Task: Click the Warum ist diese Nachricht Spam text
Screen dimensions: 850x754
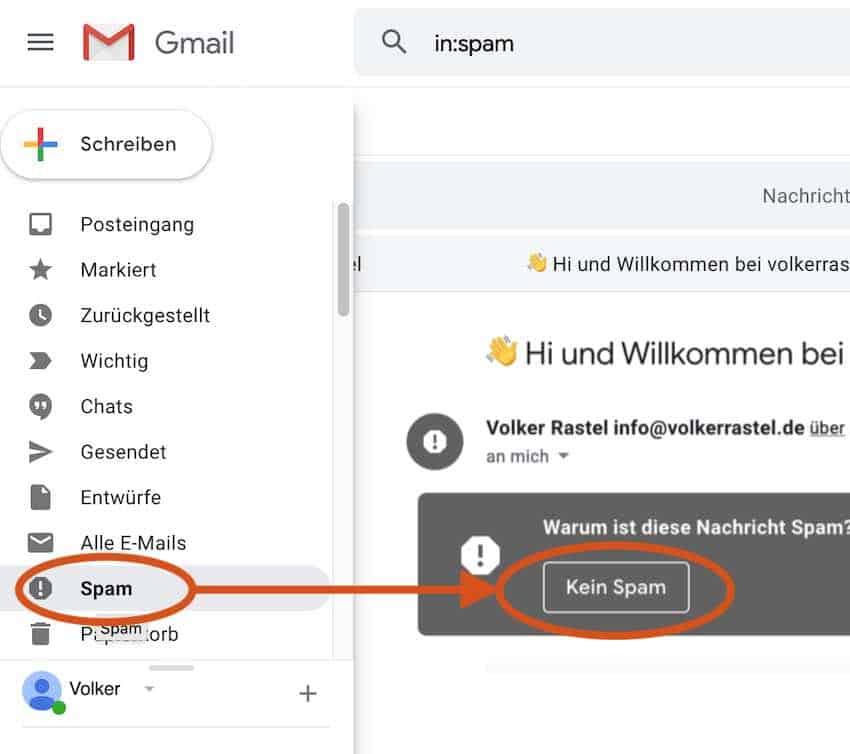Action: point(697,527)
